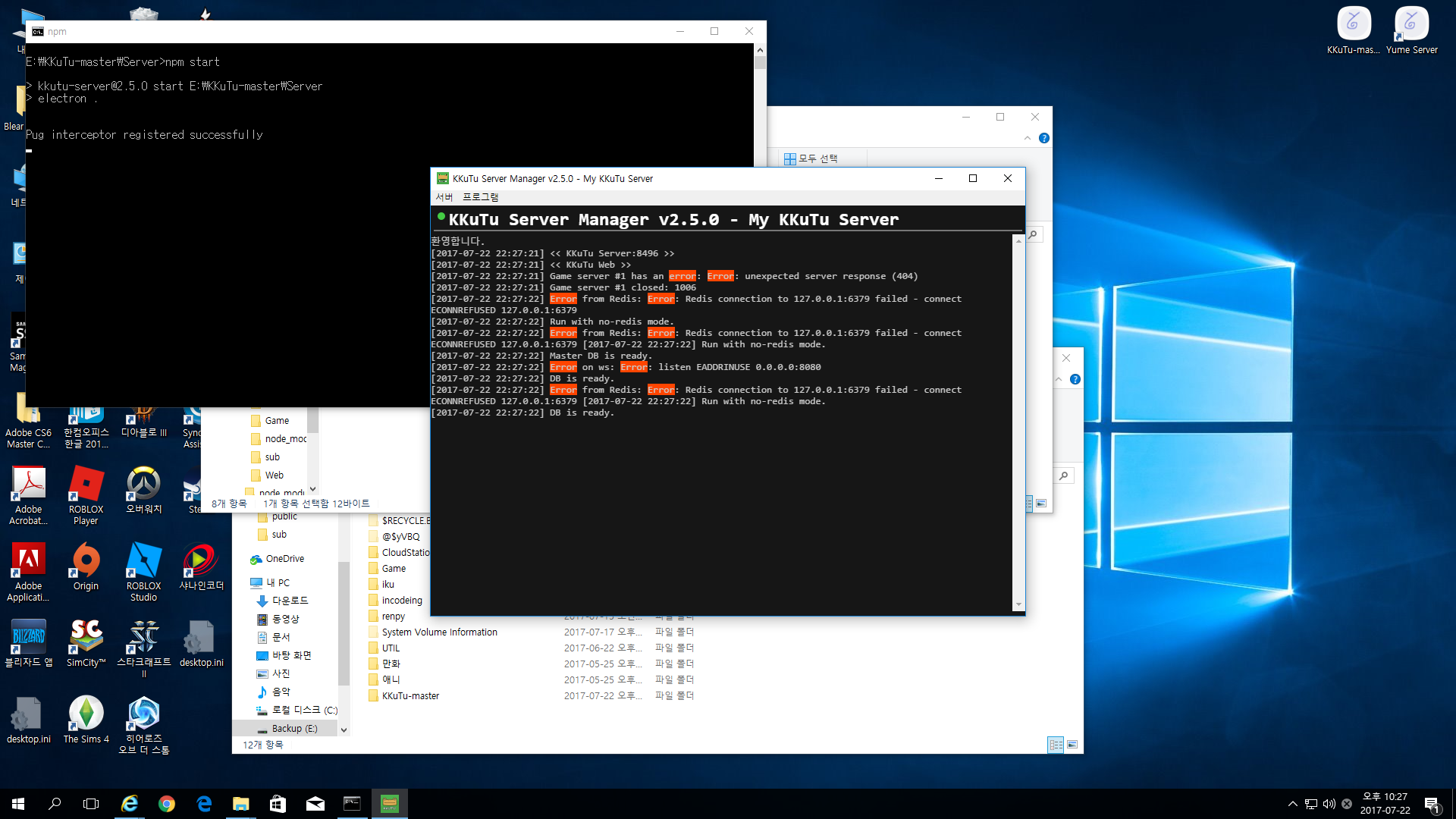This screenshot has width=1456, height=819.
Task: Select the Origin desktop icon
Action: tap(86, 566)
